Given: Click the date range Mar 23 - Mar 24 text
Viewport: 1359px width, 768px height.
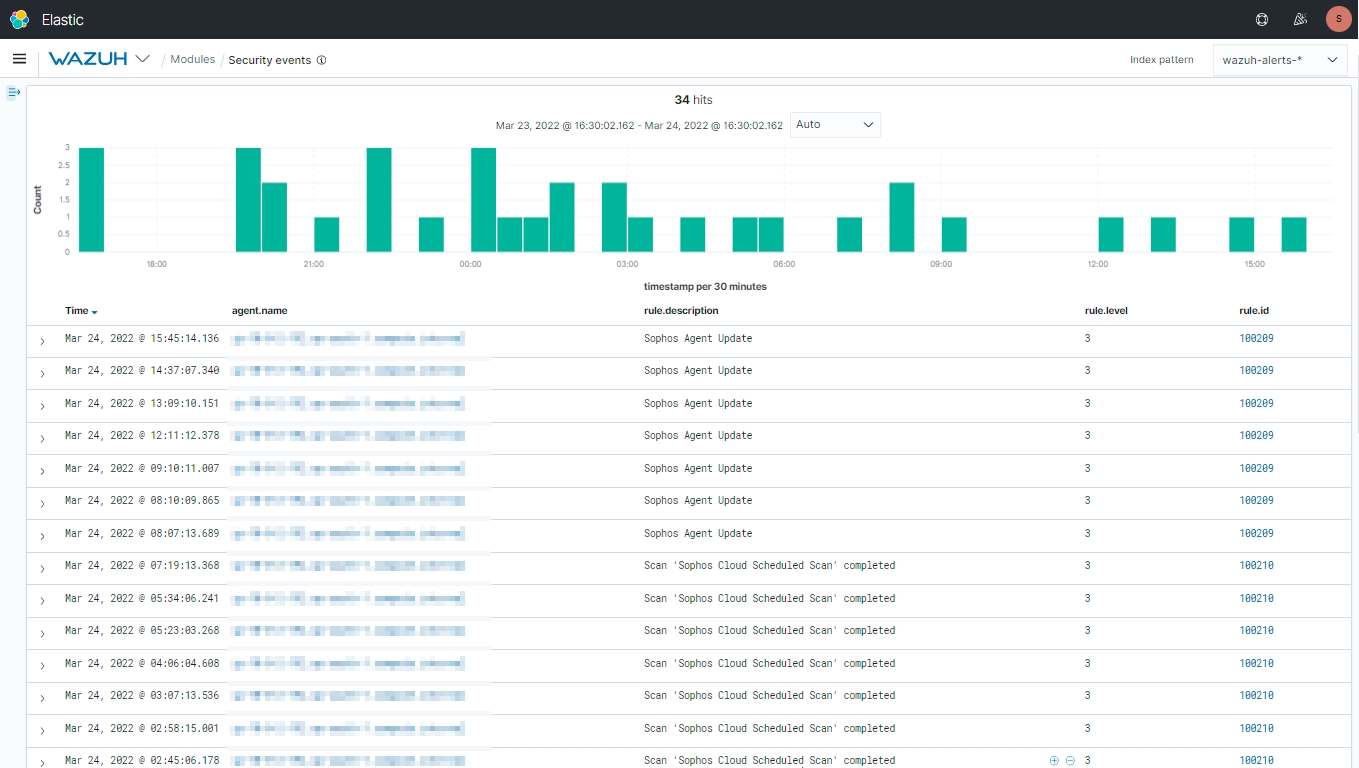Looking at the screenshot, I should [x=639, y=126].
